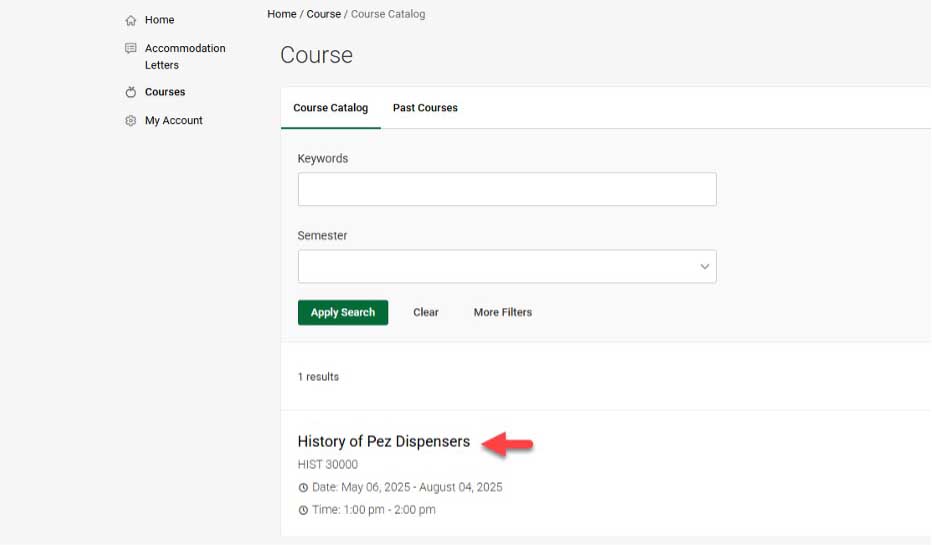Viewport: 932px width, 546px height.
Task: Click the Accommodation Letters message icon
Action: pyautogui.click(x=130, y=48)
